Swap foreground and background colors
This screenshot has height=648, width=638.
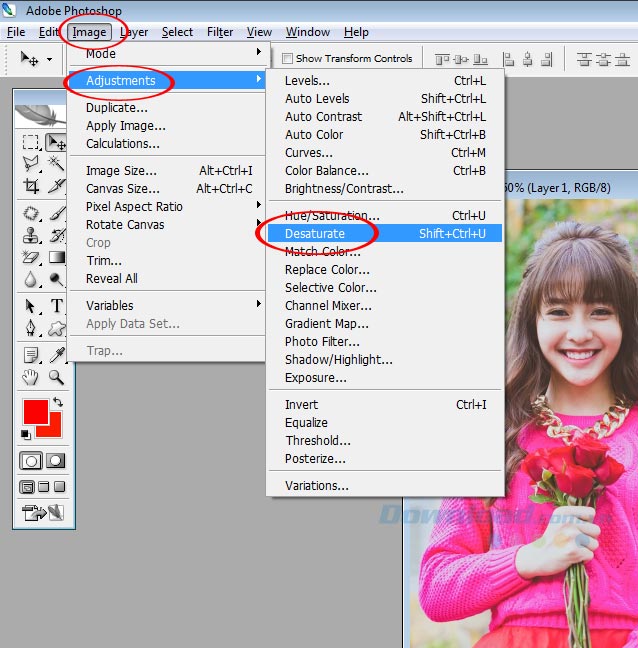57,403
